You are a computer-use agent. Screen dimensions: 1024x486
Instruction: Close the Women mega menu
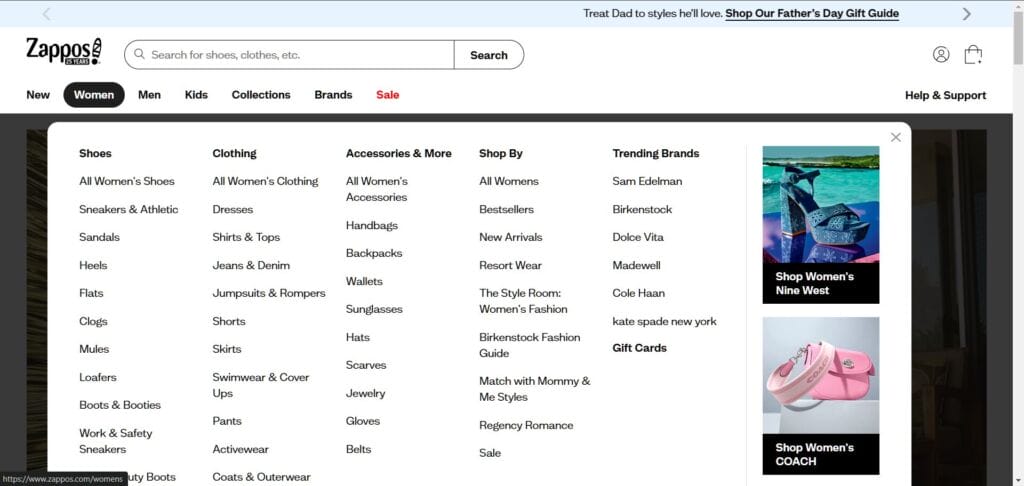[895, 137]
